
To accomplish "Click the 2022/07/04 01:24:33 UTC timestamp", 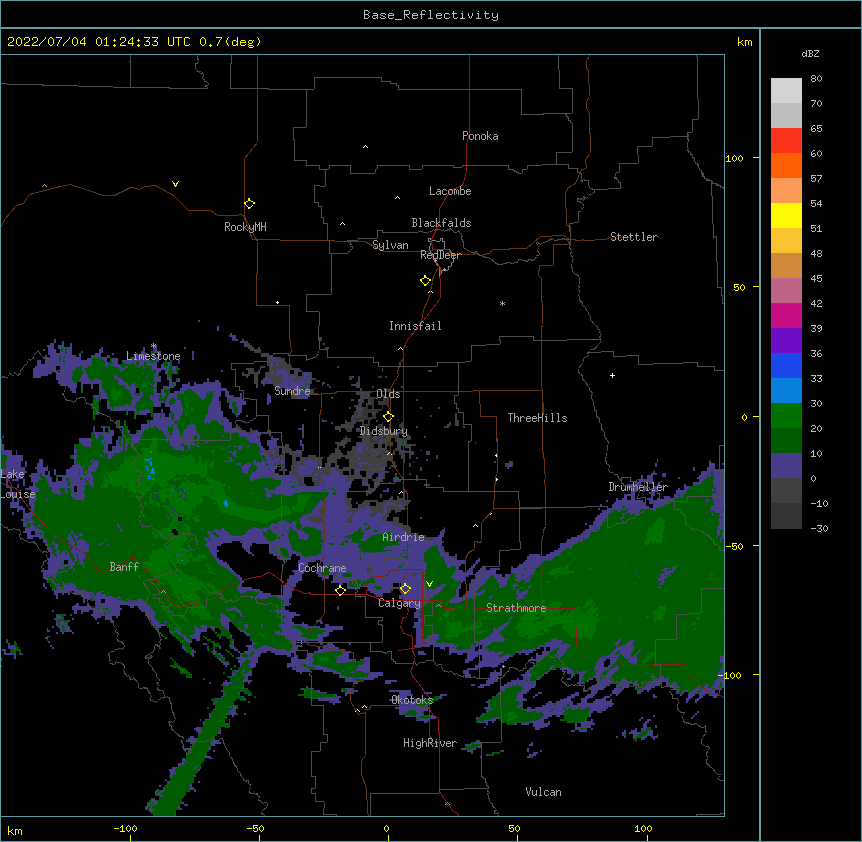I will [x=134, y=42].
